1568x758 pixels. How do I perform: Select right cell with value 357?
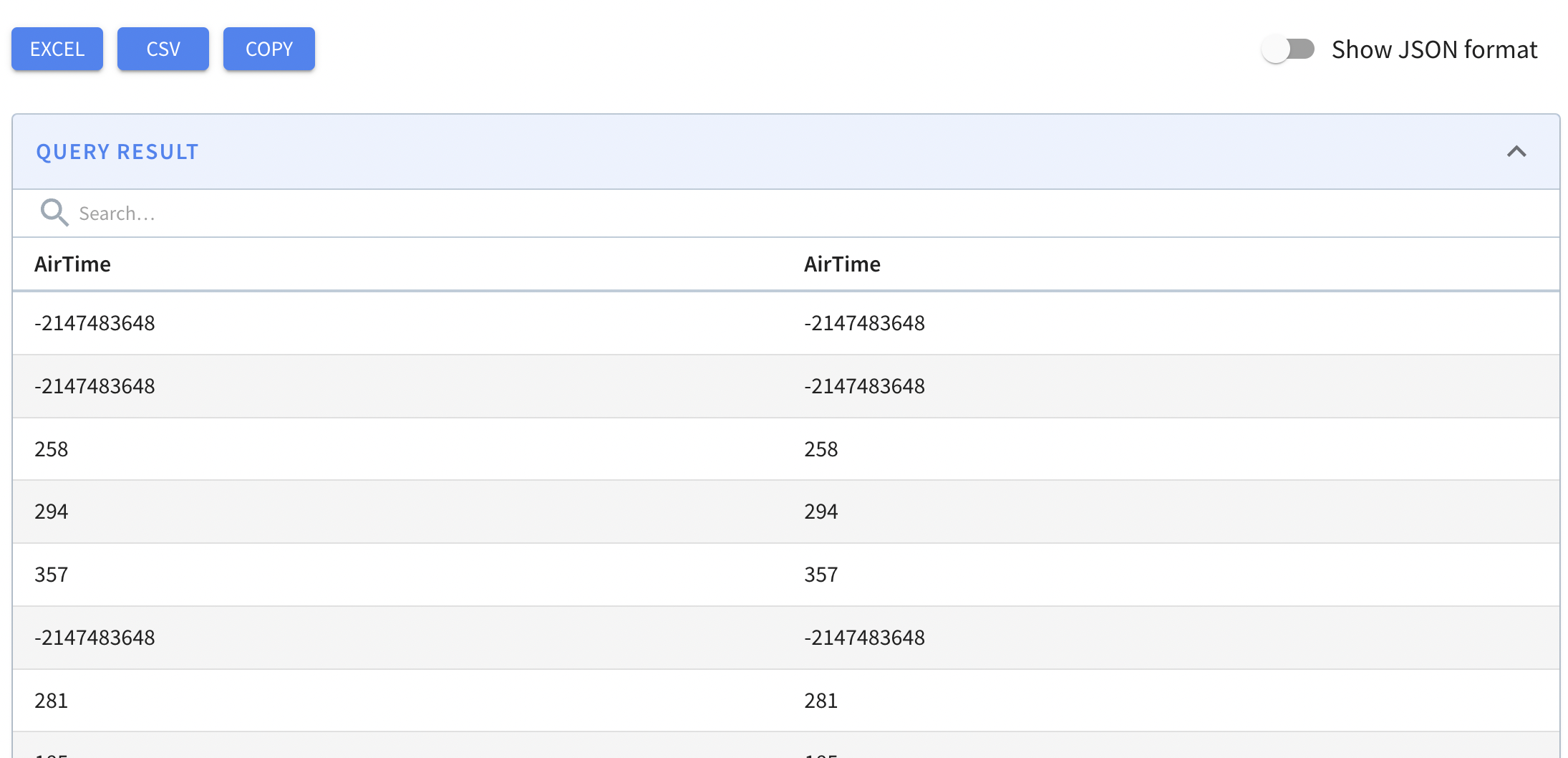point(821,575)
